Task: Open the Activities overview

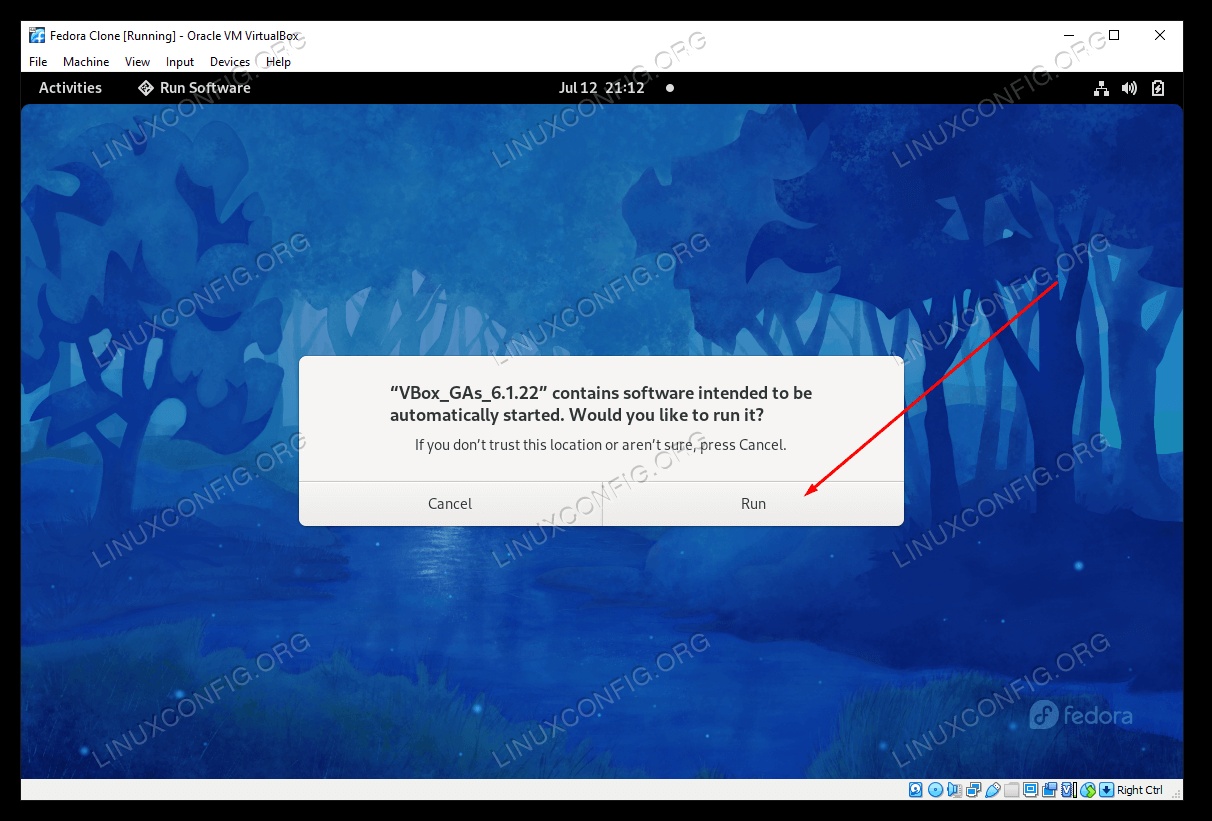Action: coord(70,88)
